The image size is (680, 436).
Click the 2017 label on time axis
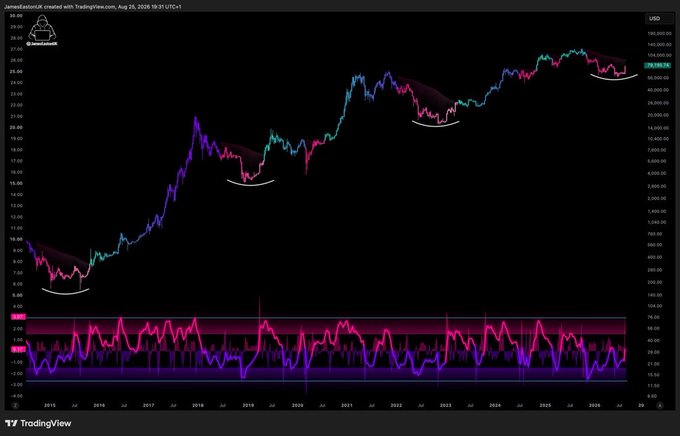tap(148, 405)
